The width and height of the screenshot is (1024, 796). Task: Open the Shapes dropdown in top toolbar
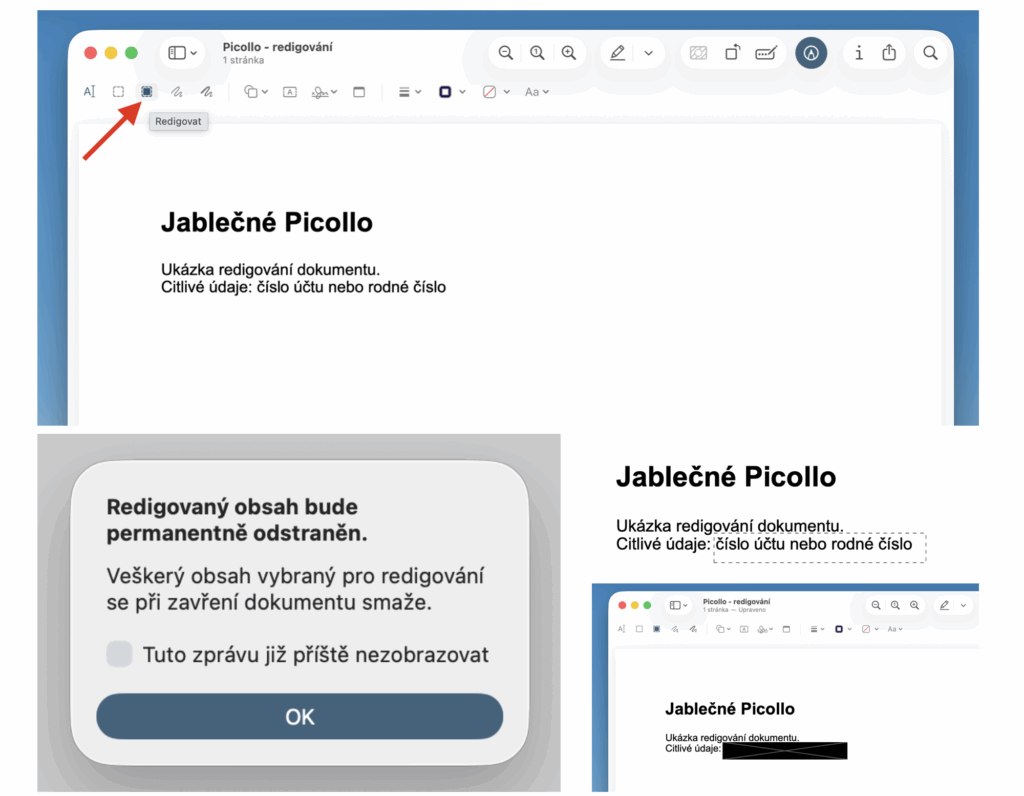[x=256, y=92]
